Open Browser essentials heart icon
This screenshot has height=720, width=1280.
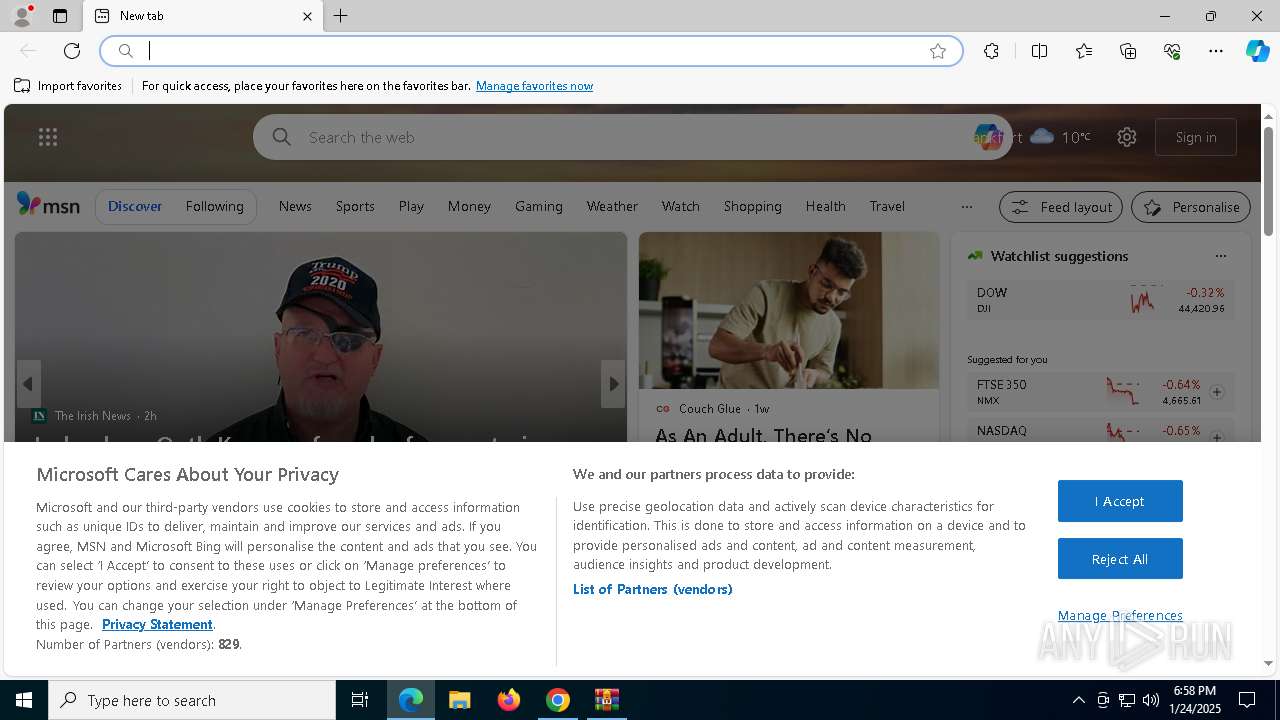[x=1172, y=51]
